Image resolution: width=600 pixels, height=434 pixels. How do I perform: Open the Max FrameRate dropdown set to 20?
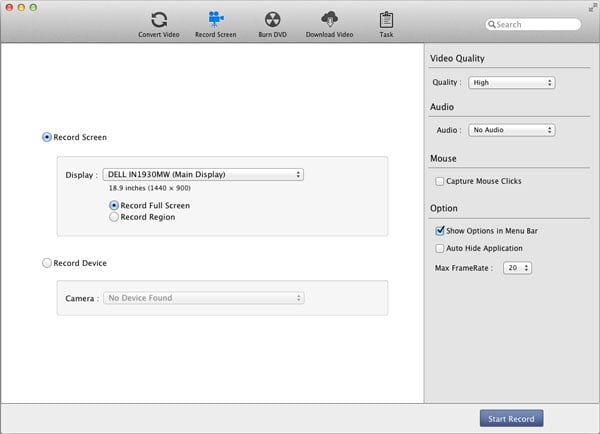tap(517, 268)
